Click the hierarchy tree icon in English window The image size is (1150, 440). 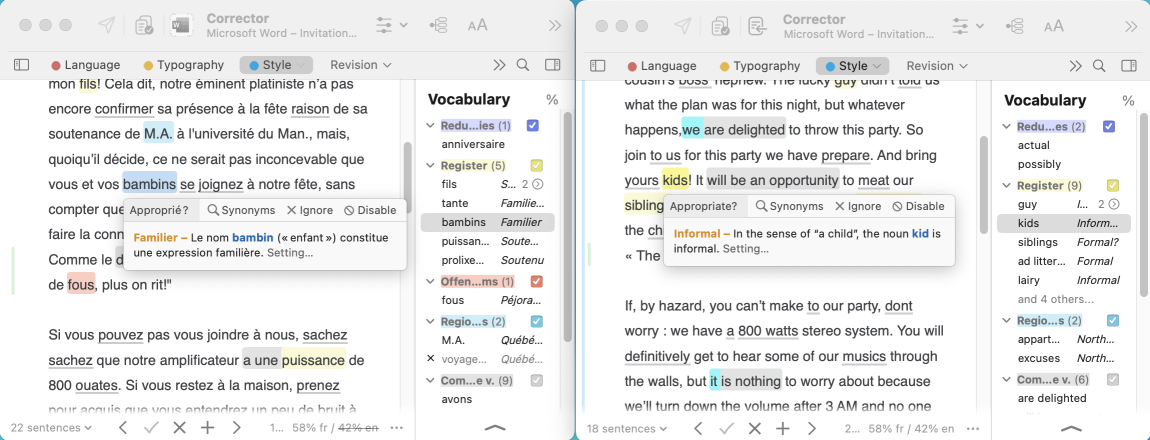pyautogui.click(x=1015, y=26)
